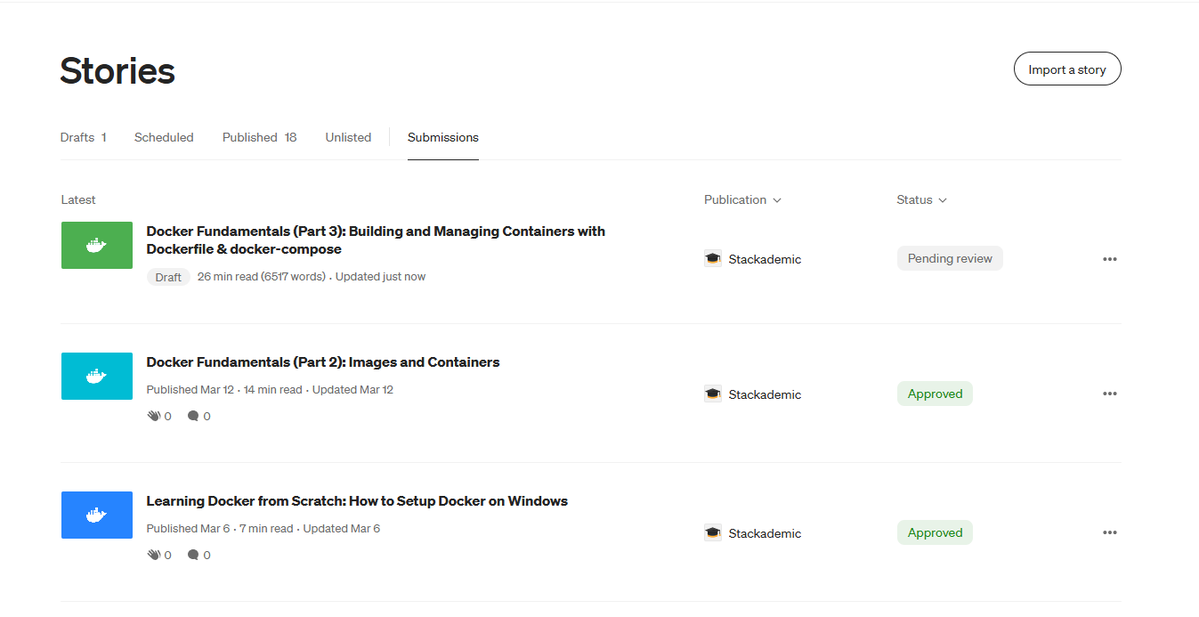
Task: Open Learning Docker from Scratch story title
Action: (357, 502)
